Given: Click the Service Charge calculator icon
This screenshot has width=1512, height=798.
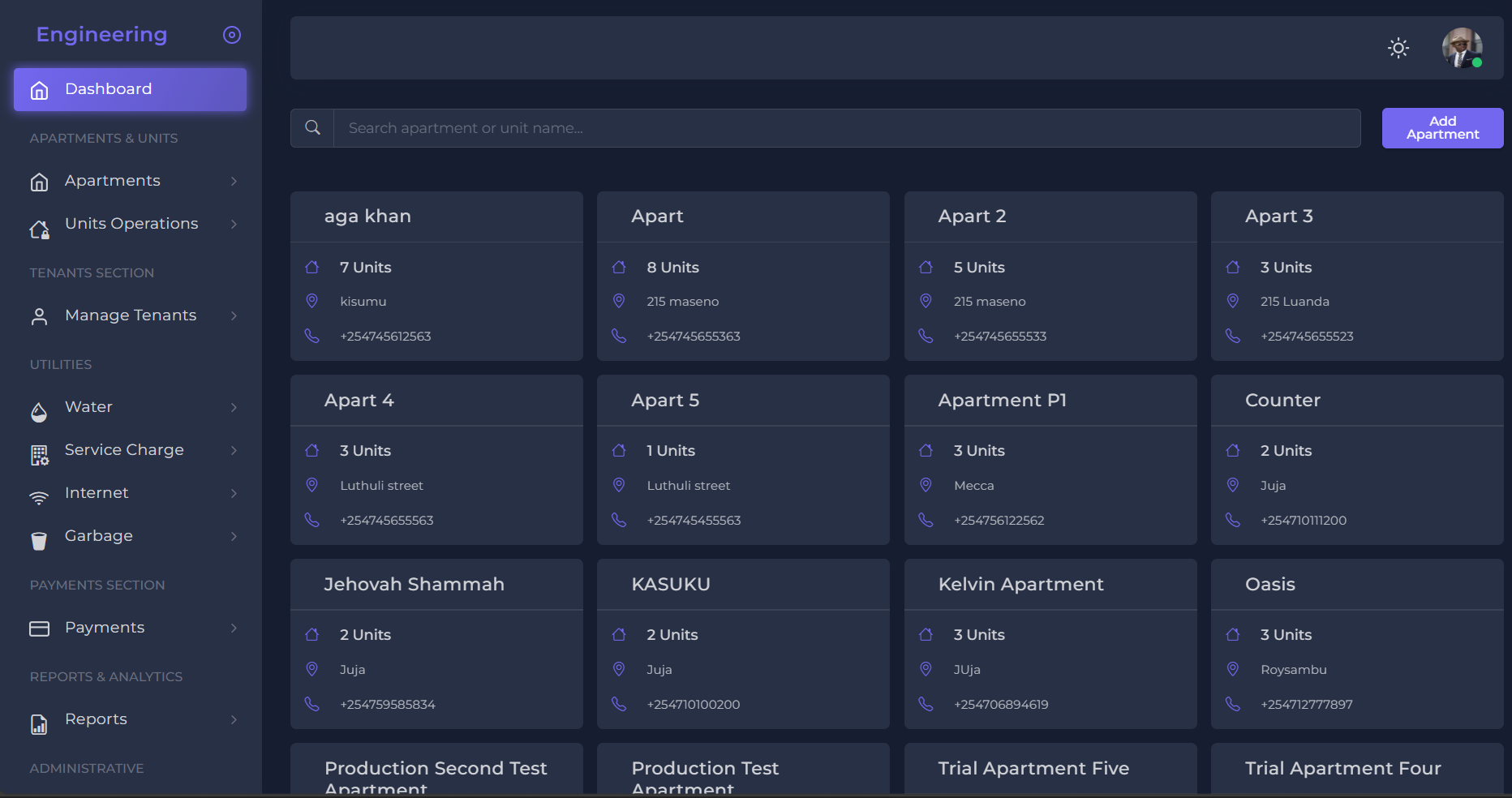Looking at the screenshot, I should point(39,455).
